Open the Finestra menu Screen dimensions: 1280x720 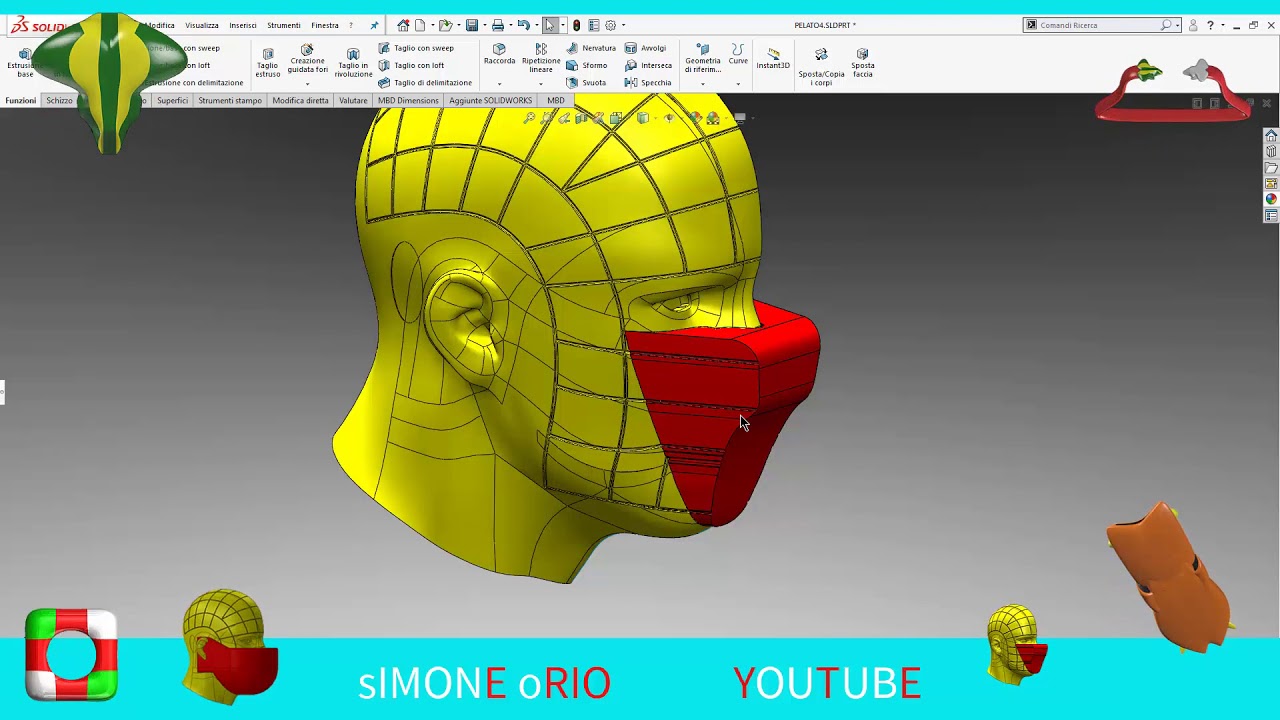pyautogui.click(x=325, y=25)
